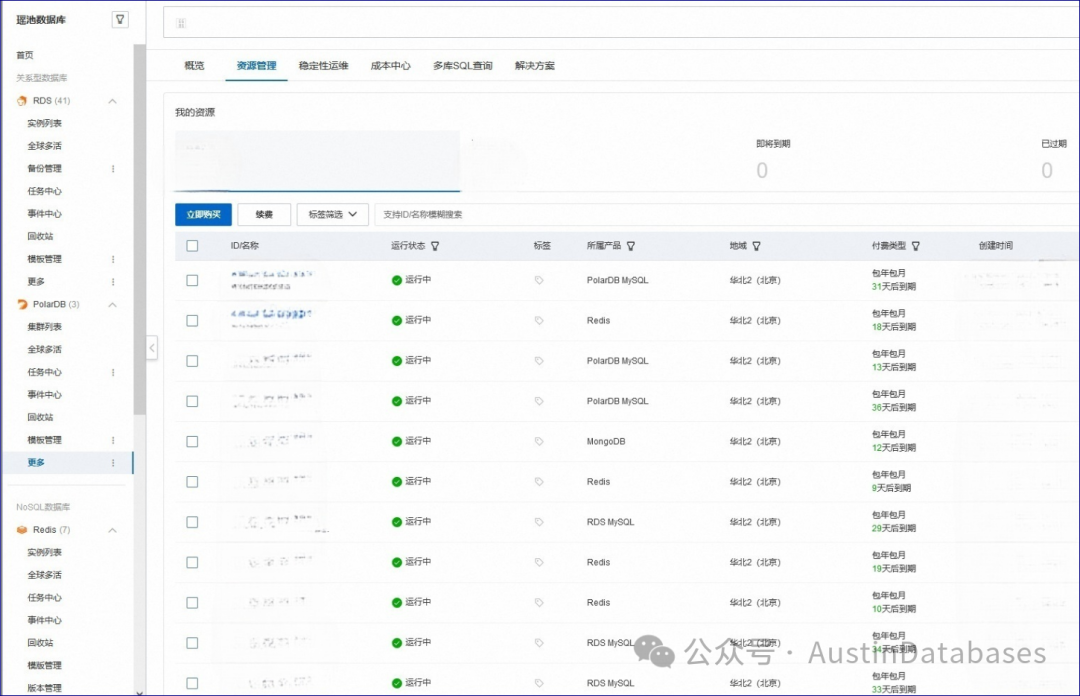Click the tag icon in the 31天后到期 row
Screen dimensions: 1080x696
tap(539, 280)
